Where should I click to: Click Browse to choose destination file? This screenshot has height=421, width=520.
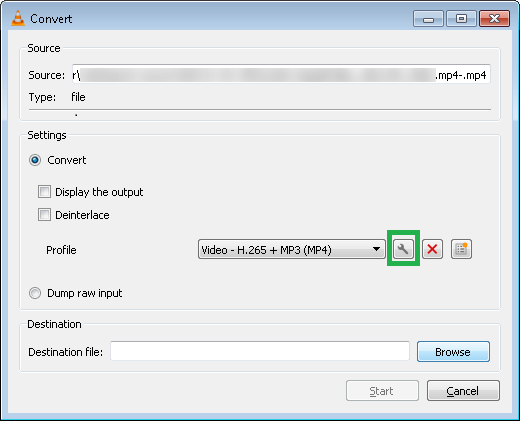click(453, 351)
